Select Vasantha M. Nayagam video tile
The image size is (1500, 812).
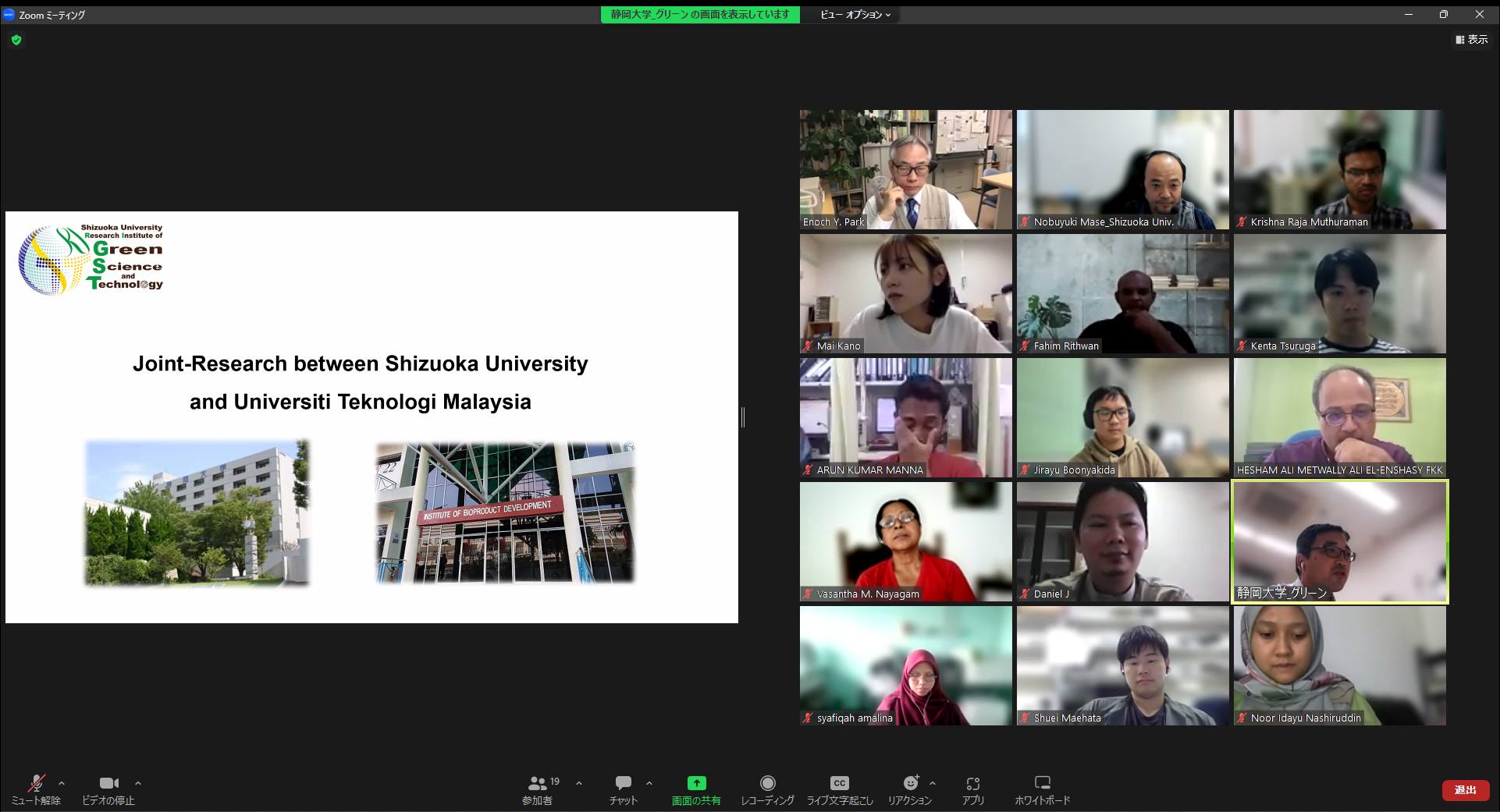click(x=905, y=541)
